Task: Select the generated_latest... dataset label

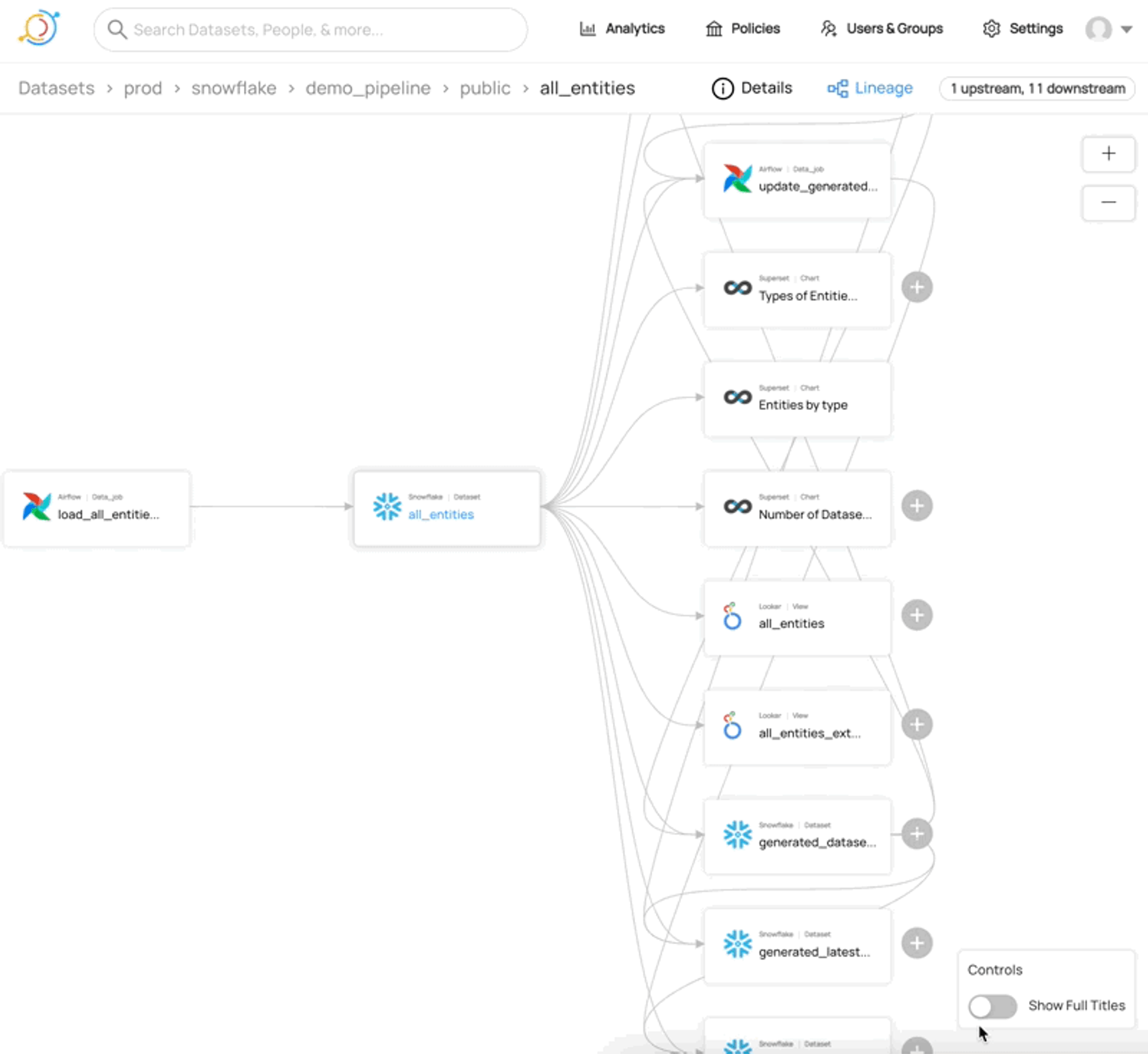Action: (814, 952)
